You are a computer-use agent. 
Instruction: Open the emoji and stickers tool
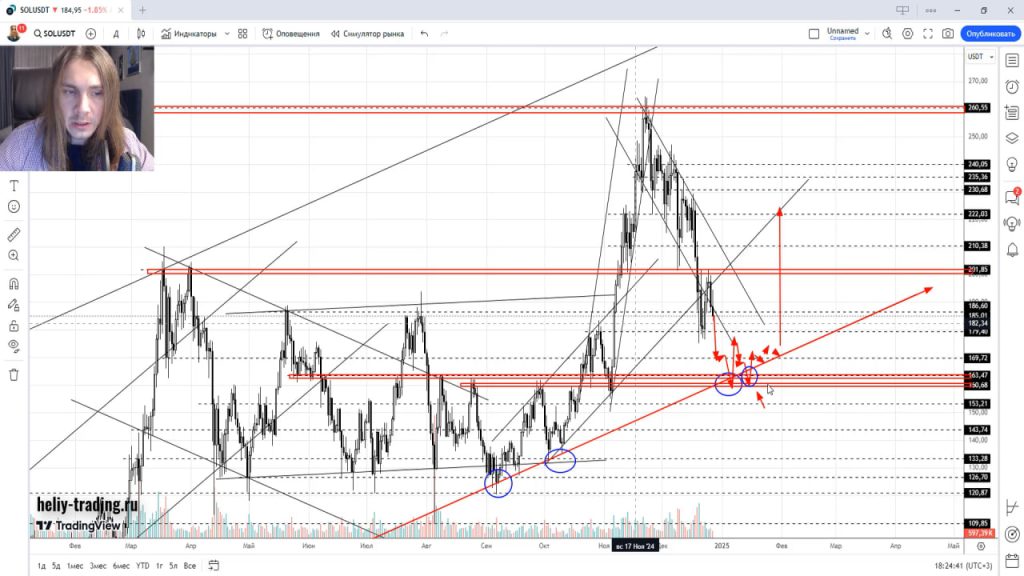tap(14, 207)
